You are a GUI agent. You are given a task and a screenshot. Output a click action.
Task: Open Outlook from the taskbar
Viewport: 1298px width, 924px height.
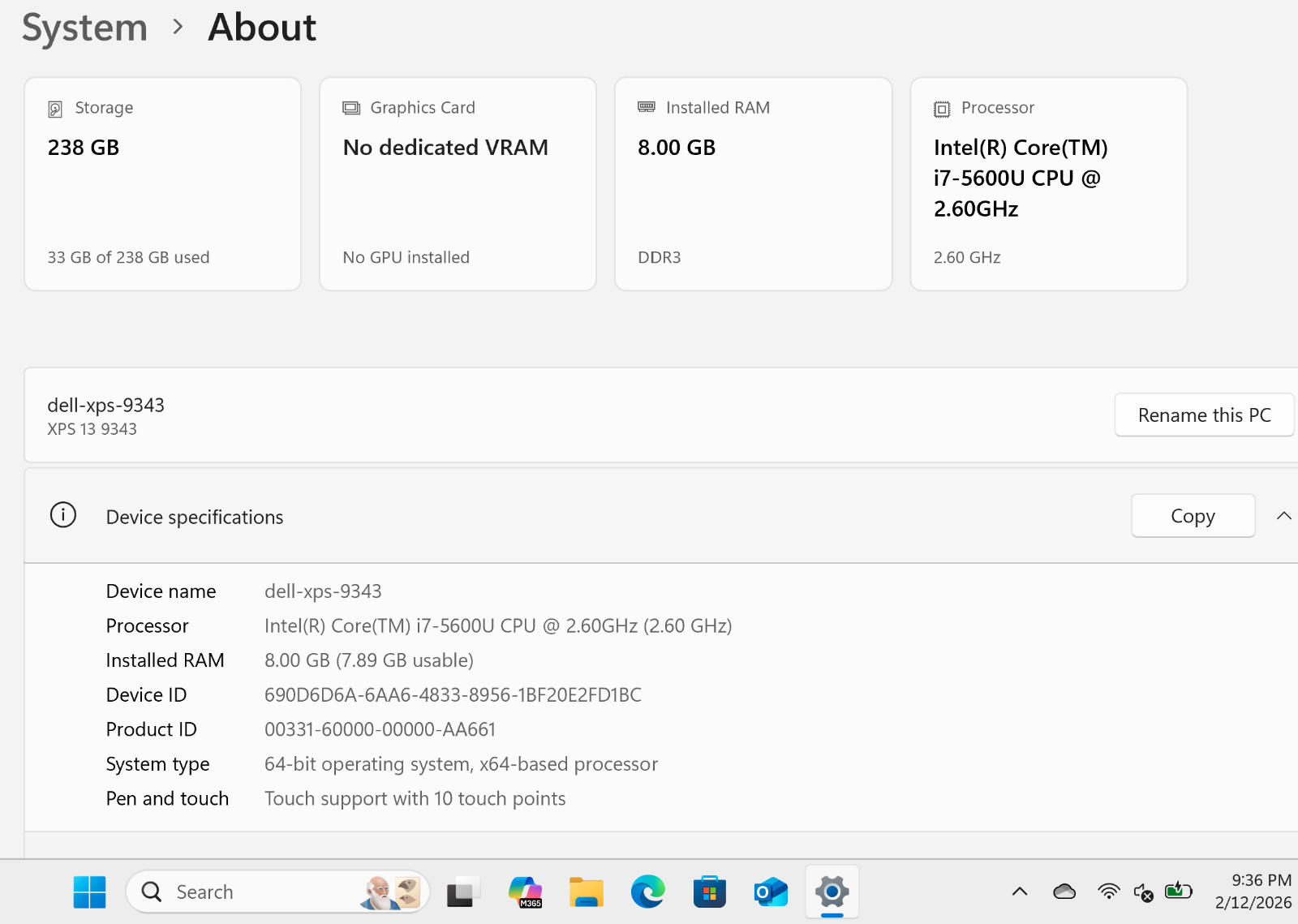pos(771,892)
